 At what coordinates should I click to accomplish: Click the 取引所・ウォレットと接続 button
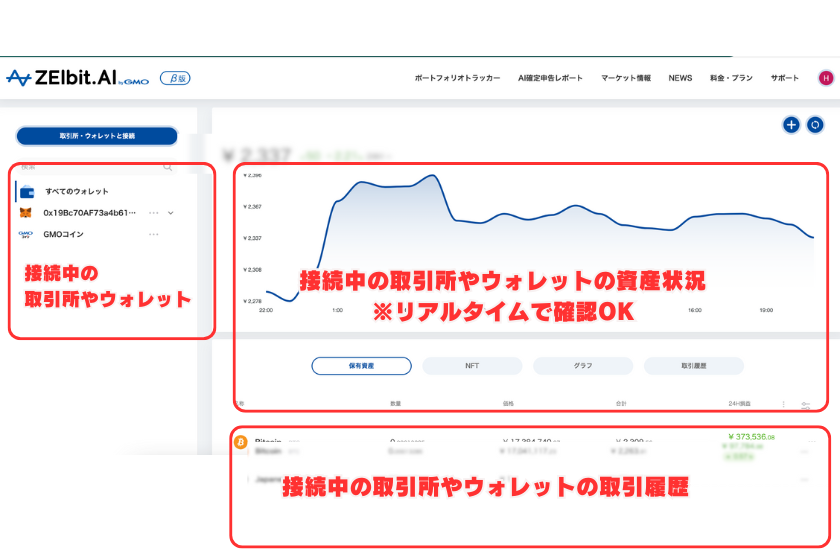[x=97, y=135]
